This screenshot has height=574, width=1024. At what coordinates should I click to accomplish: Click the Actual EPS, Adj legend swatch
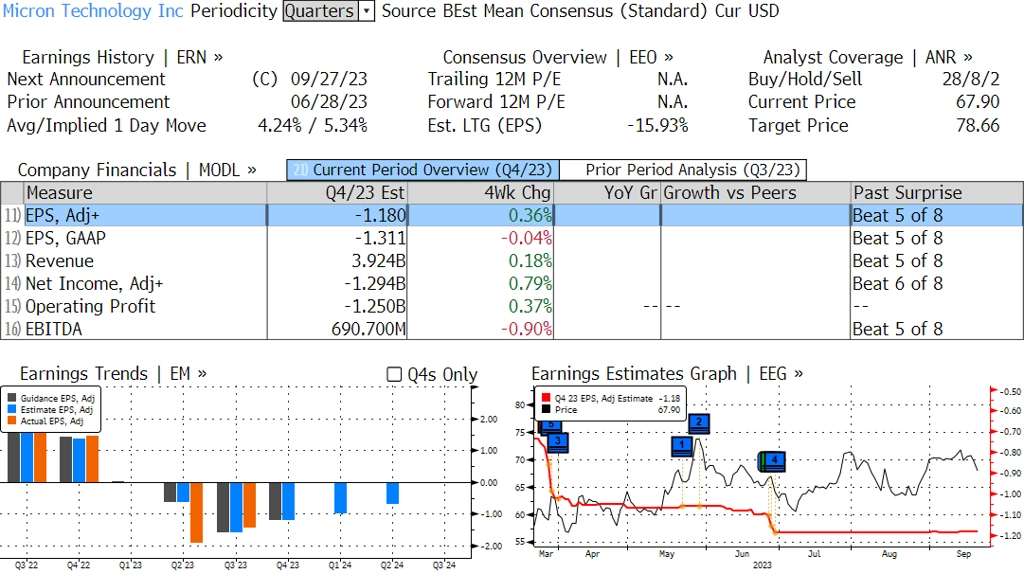pos(12,421)
